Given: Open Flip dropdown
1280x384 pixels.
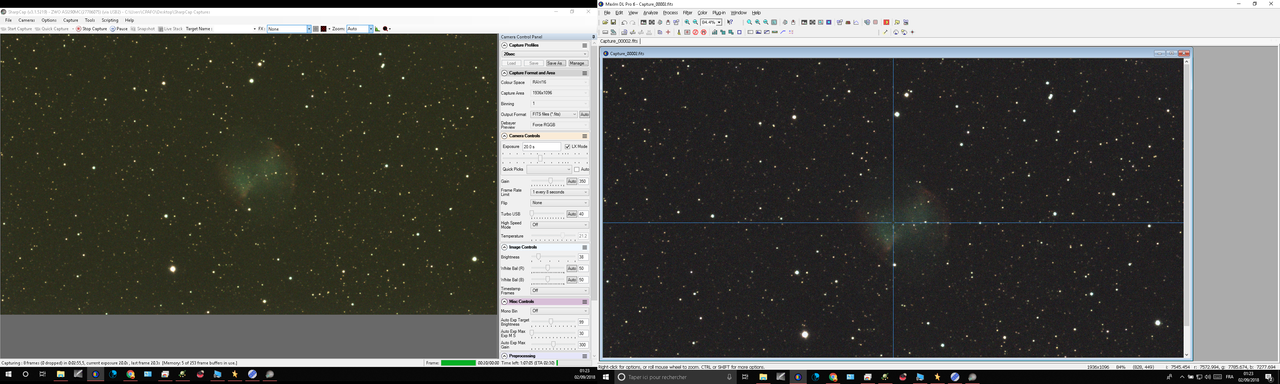Looking at the screenshot, I should click(559, 203).
